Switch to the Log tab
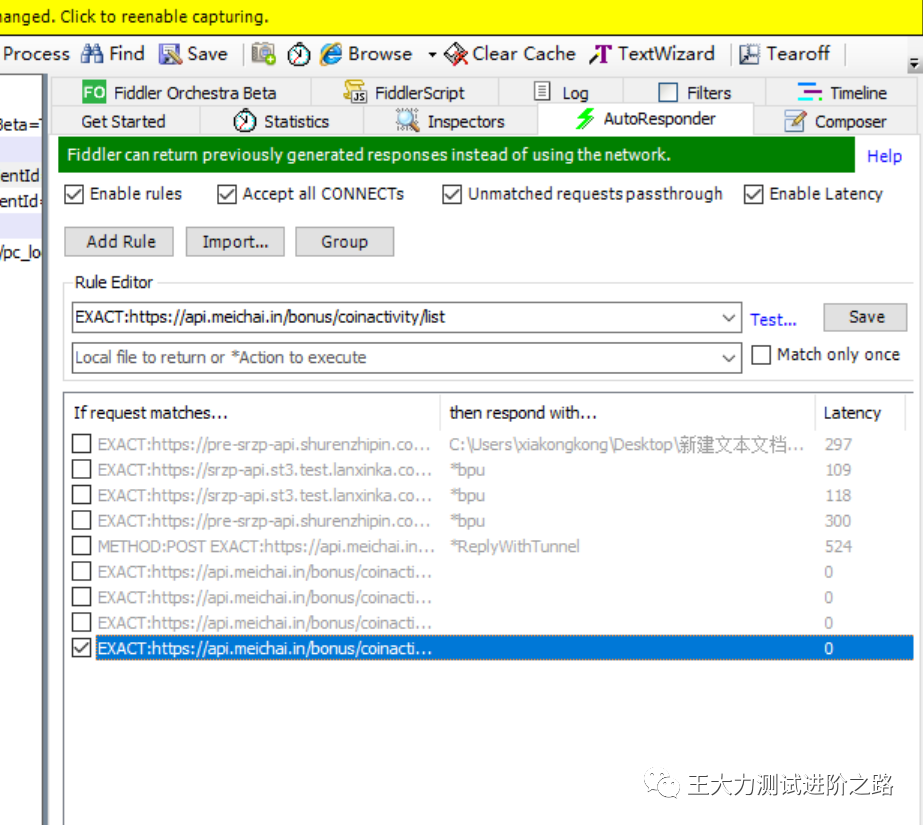This screenshot has width=923, height=825. point(561,92)
